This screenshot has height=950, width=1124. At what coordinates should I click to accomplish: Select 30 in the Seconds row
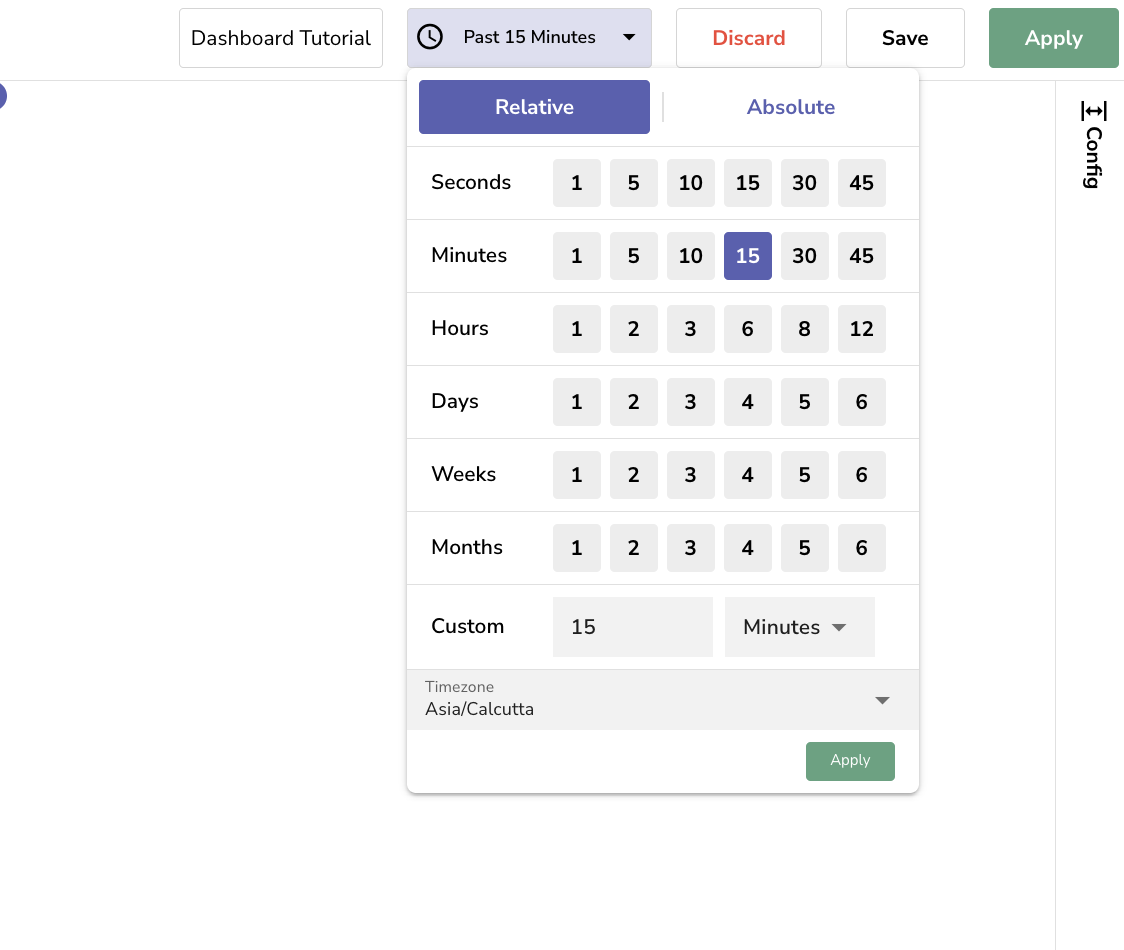805,183
